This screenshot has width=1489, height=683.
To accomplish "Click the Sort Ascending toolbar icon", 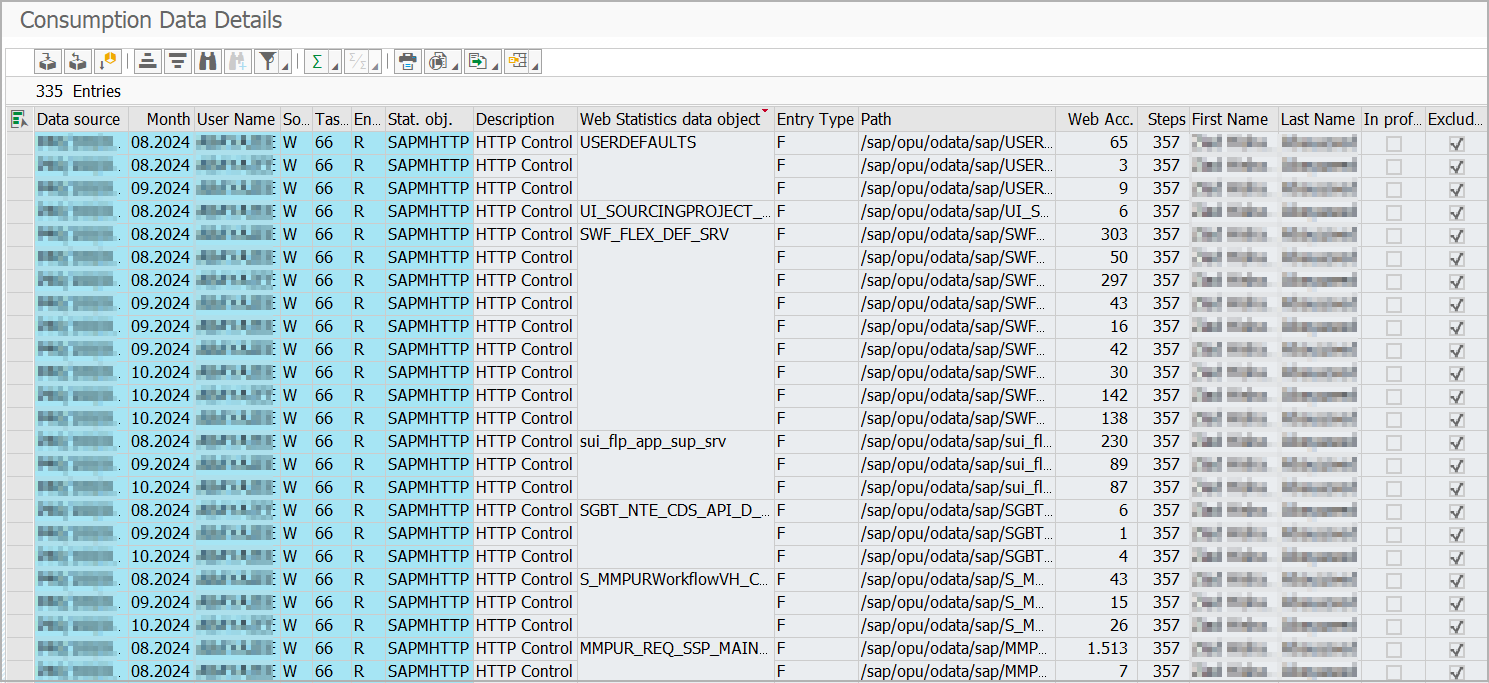I will pos(147,62).
